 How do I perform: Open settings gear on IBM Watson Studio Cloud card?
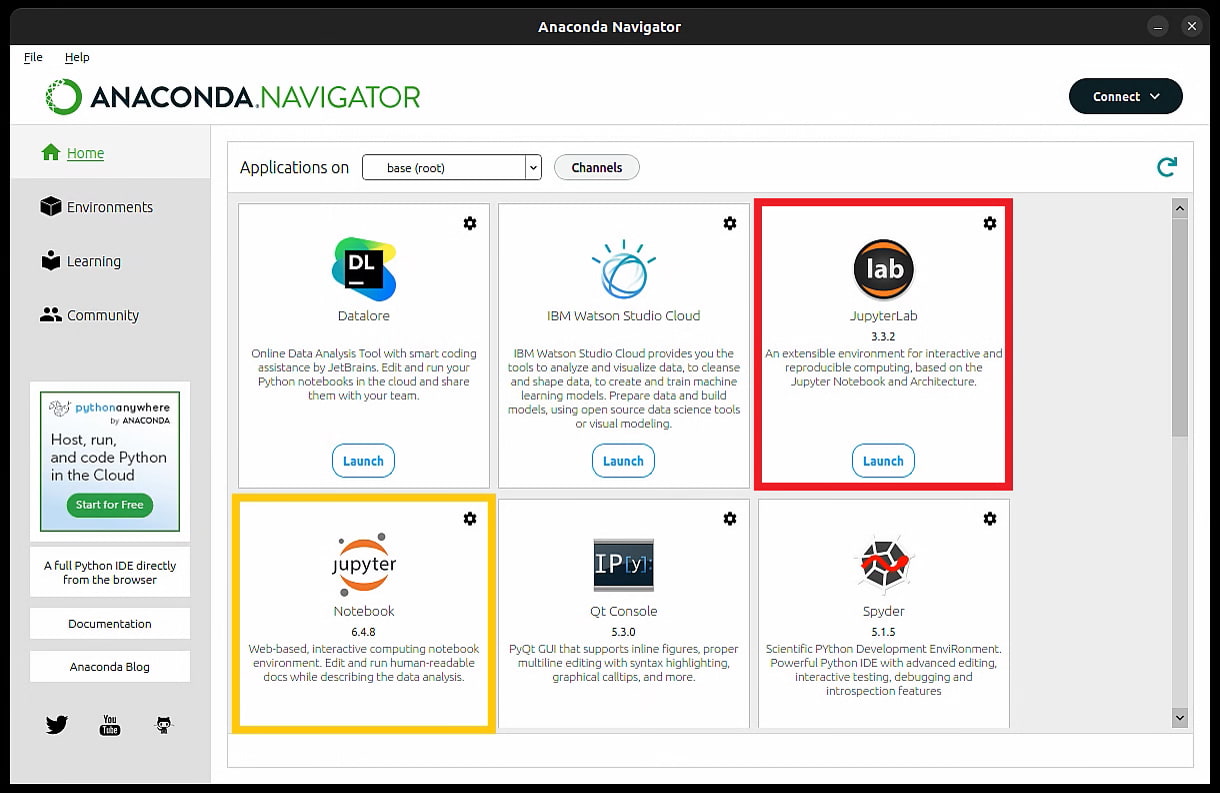pos(730,223)
